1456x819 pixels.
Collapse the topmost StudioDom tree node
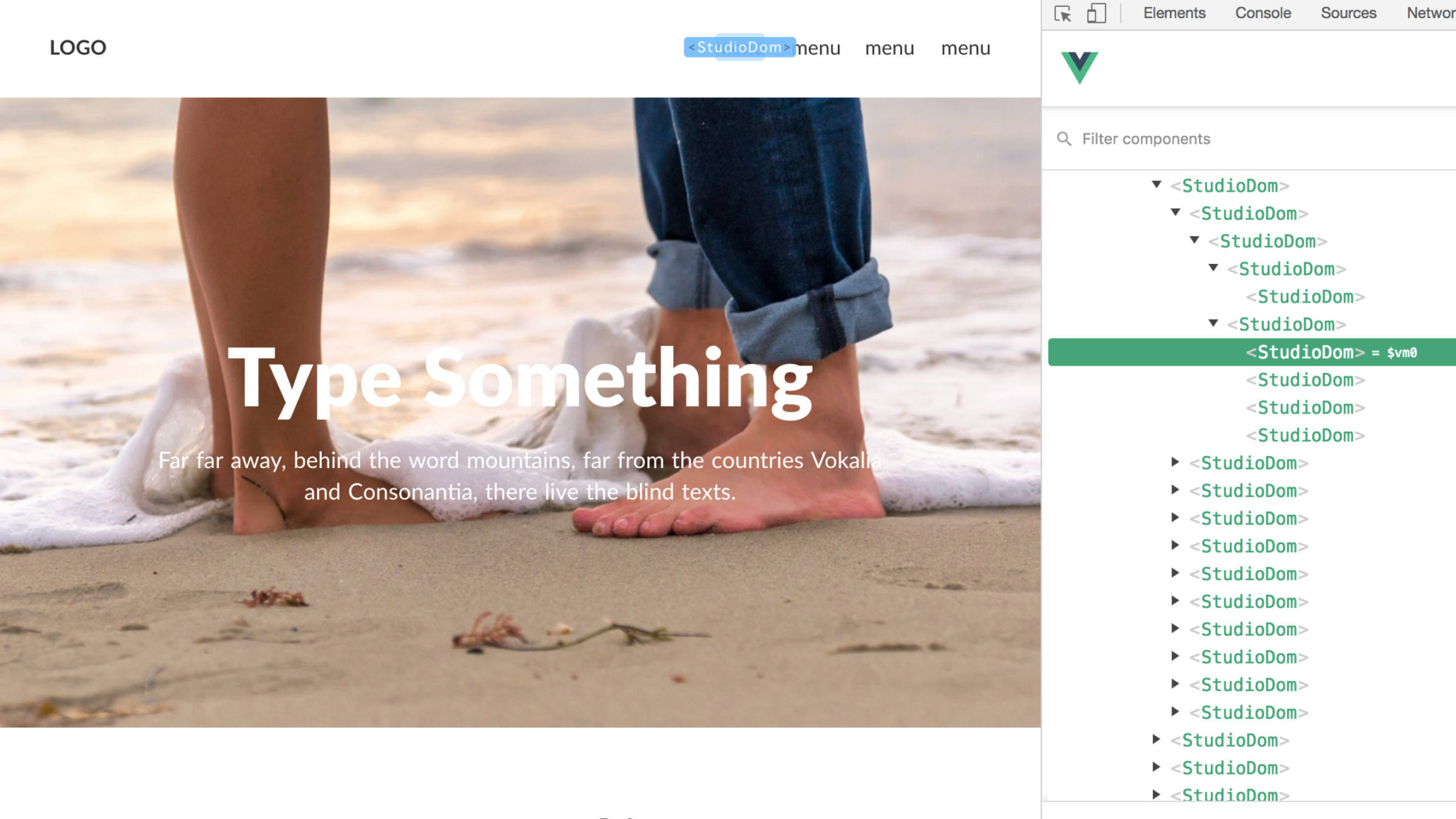point(1156,184)
